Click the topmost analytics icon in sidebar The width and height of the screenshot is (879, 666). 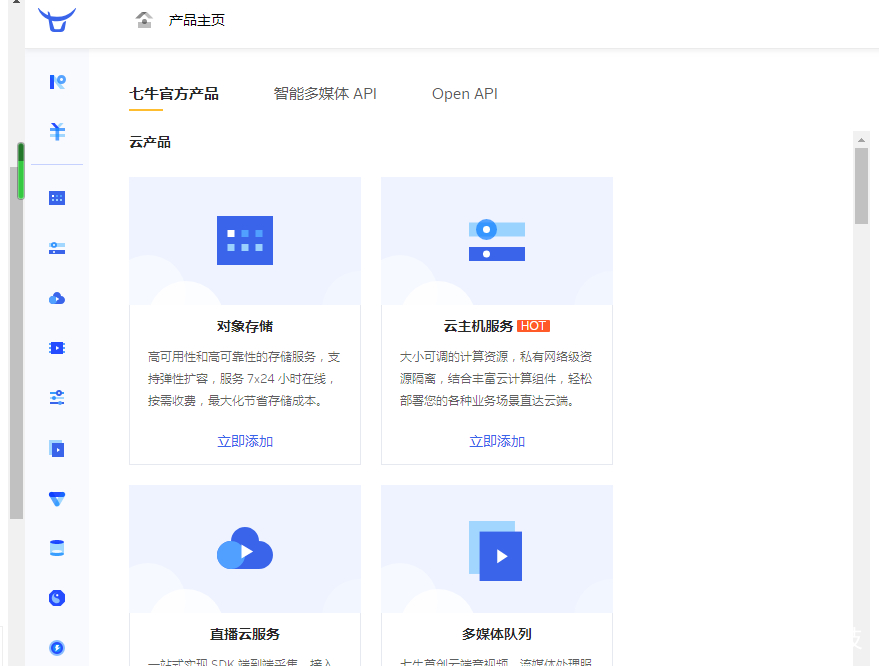pyautogui.click(x=57, y=82)
